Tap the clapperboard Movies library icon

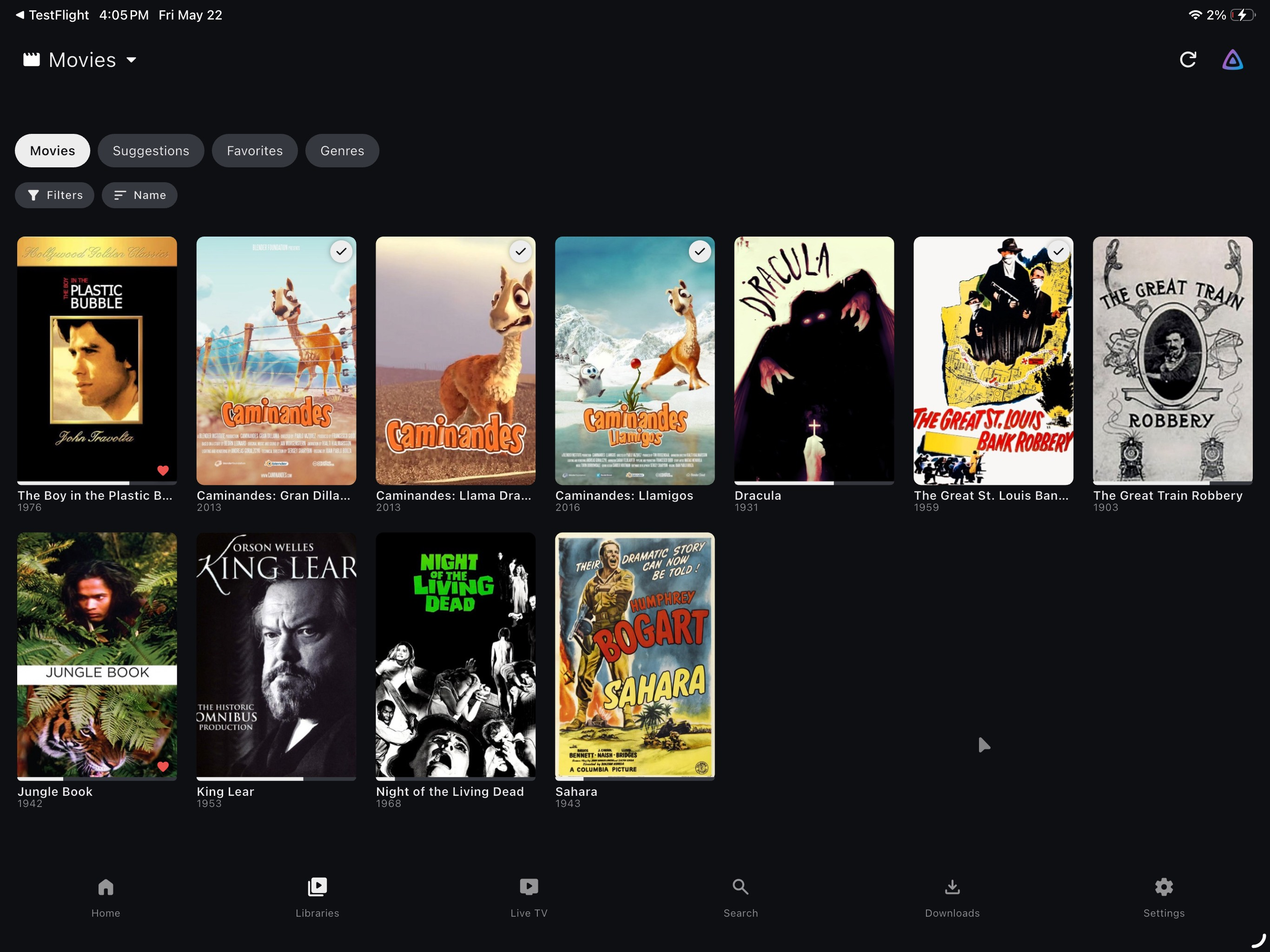(x=32, y=59)
